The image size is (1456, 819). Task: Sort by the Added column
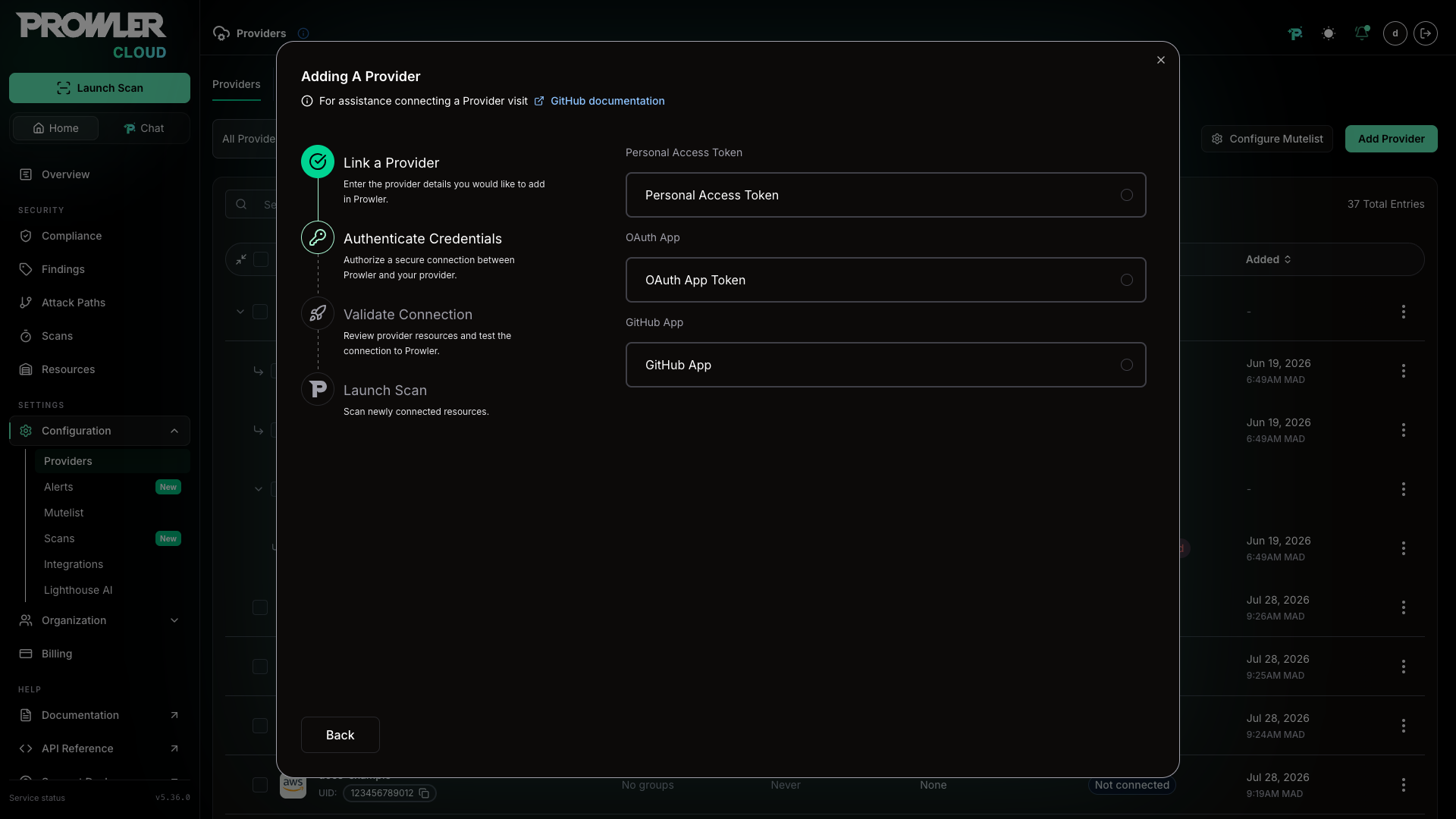pyautogui.click(x=1268, y=259)
